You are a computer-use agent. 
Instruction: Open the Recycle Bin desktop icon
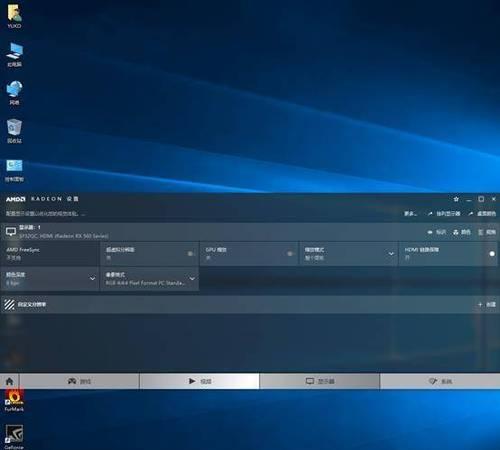point(14,131)
